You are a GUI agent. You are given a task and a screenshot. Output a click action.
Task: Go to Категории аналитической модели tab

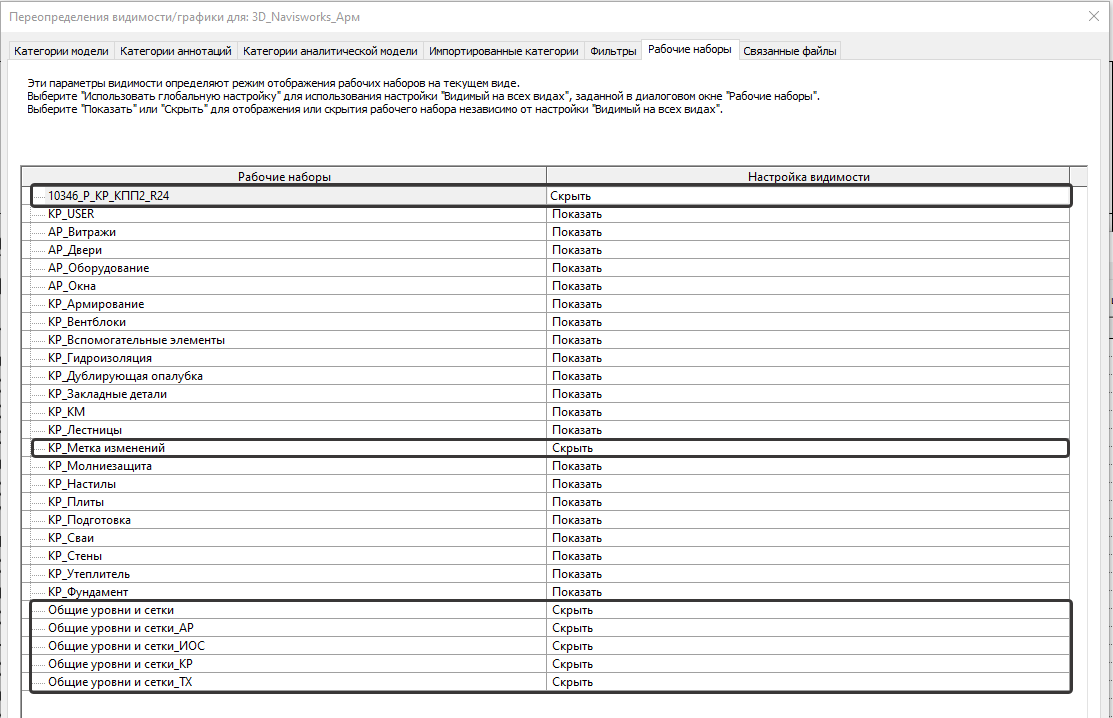tap(330, 51)
